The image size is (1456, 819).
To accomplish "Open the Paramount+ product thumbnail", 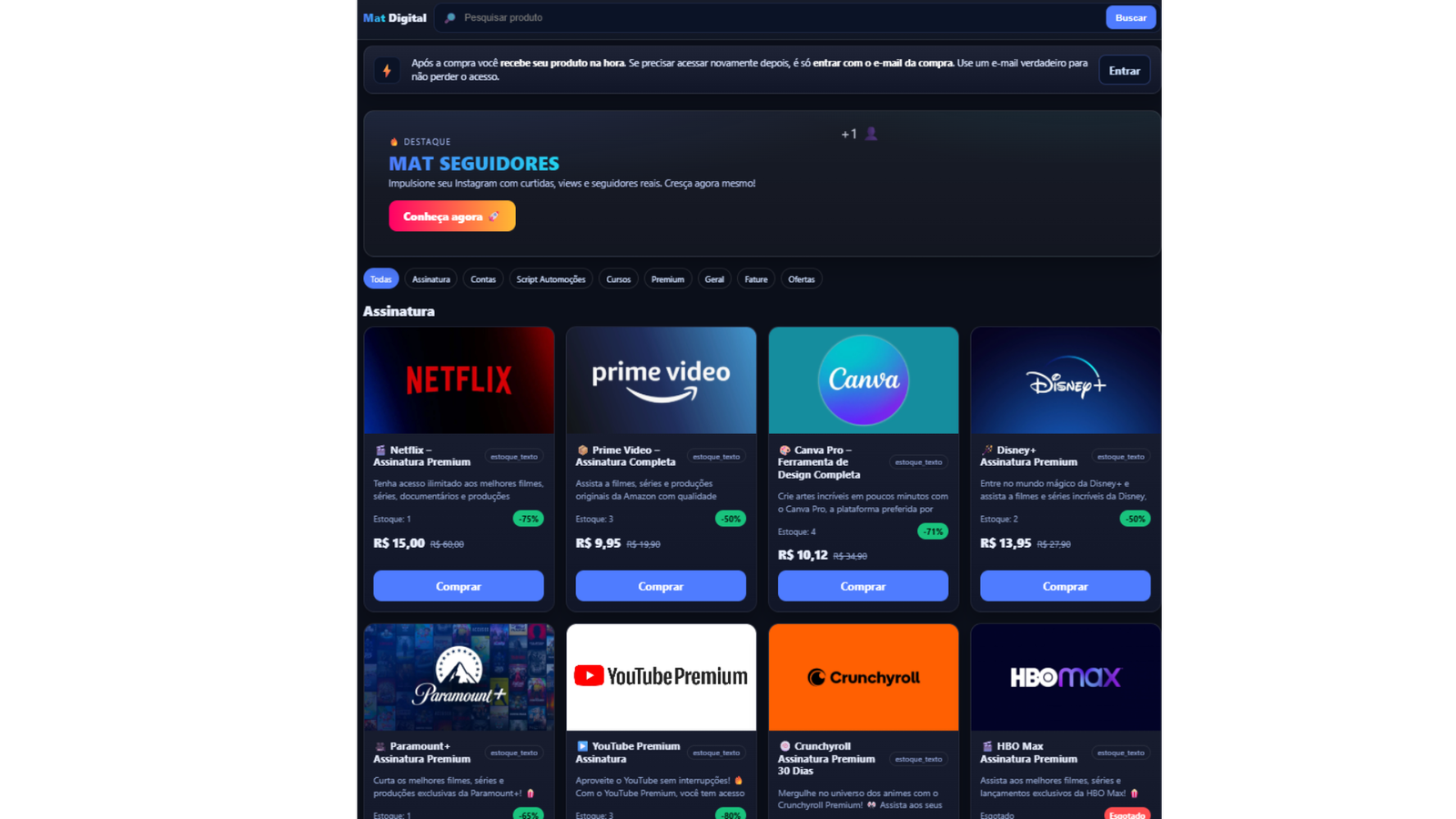I will coord(459,677).
